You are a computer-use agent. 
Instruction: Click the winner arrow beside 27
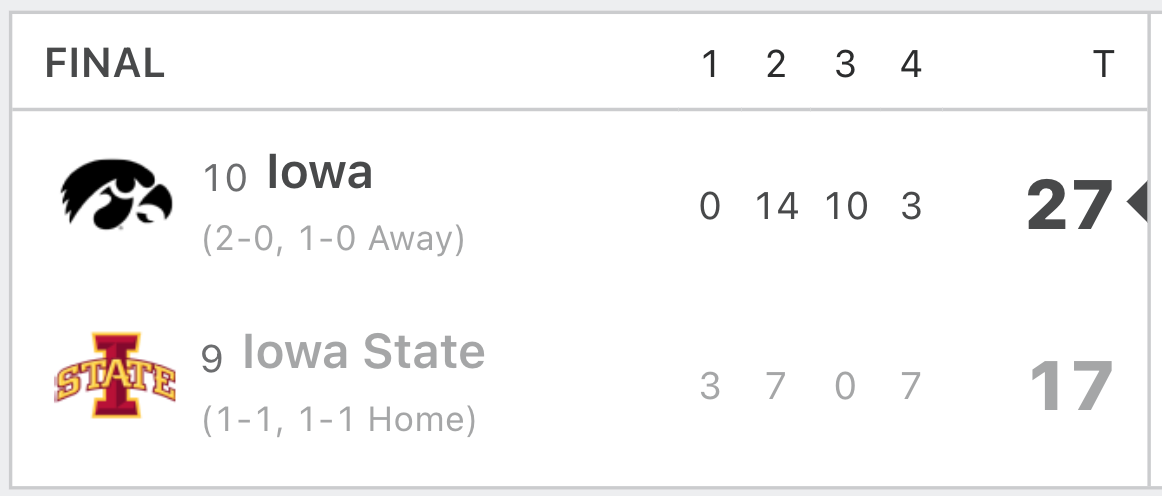coord(1138,202)
